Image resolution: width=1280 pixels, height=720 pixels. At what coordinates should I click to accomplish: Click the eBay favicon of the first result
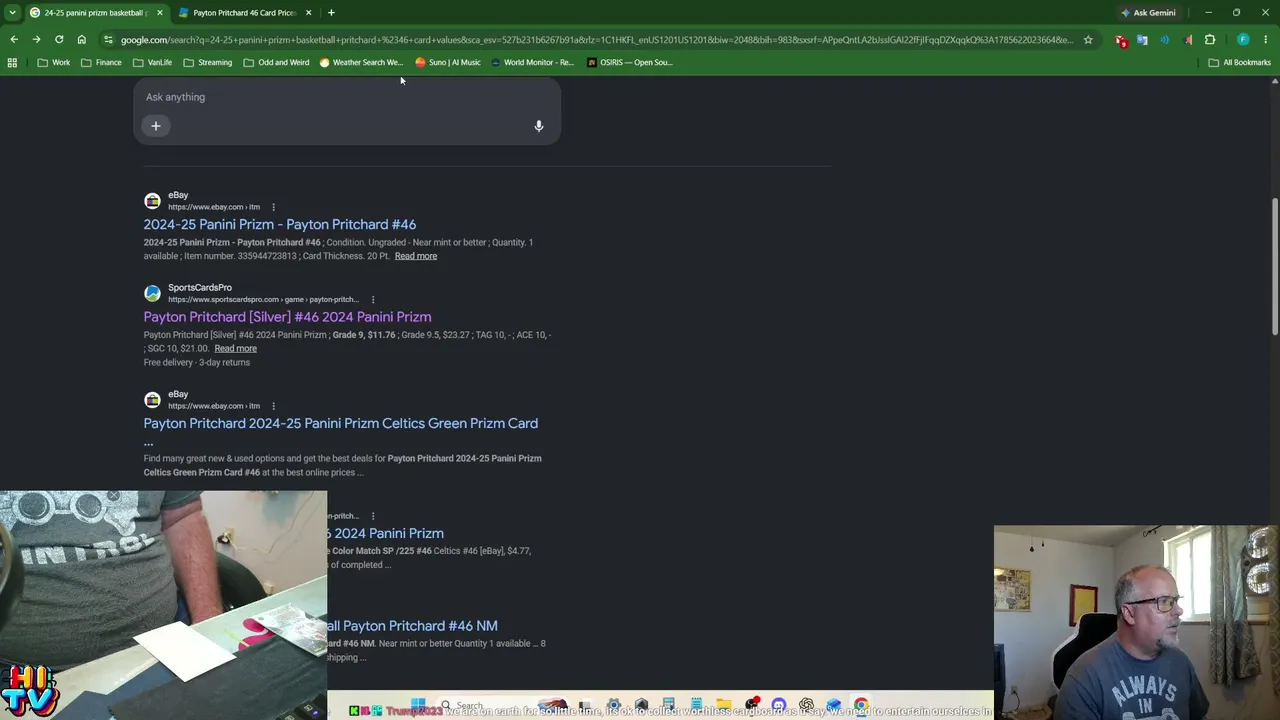(152, 201)
